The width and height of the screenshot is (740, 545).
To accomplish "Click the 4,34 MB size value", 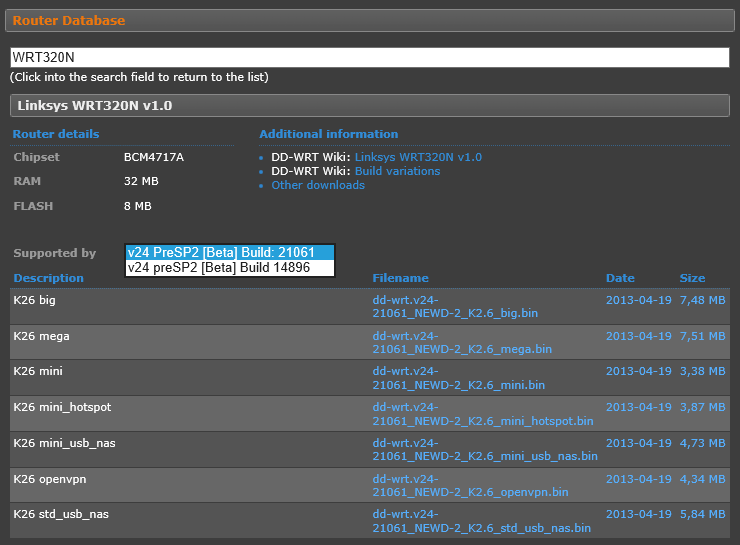I will tap(702, 479).
